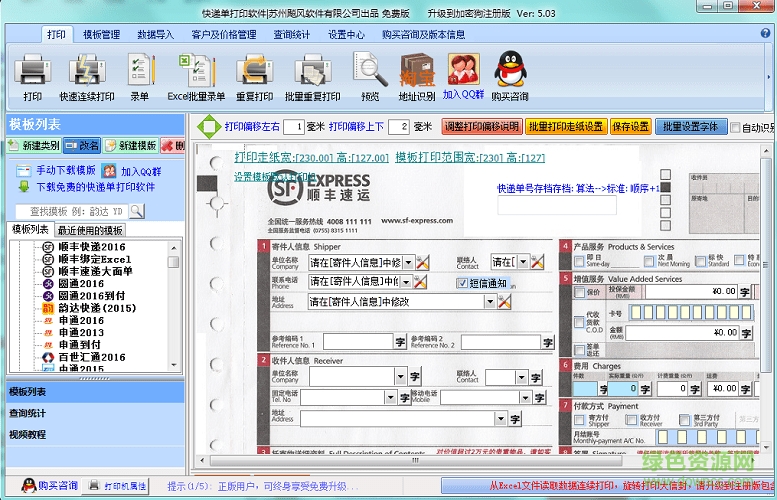Toggle the 短信通知 checkbox
The width and height of the screenshot is (777, 500).
tap(462, 283)
